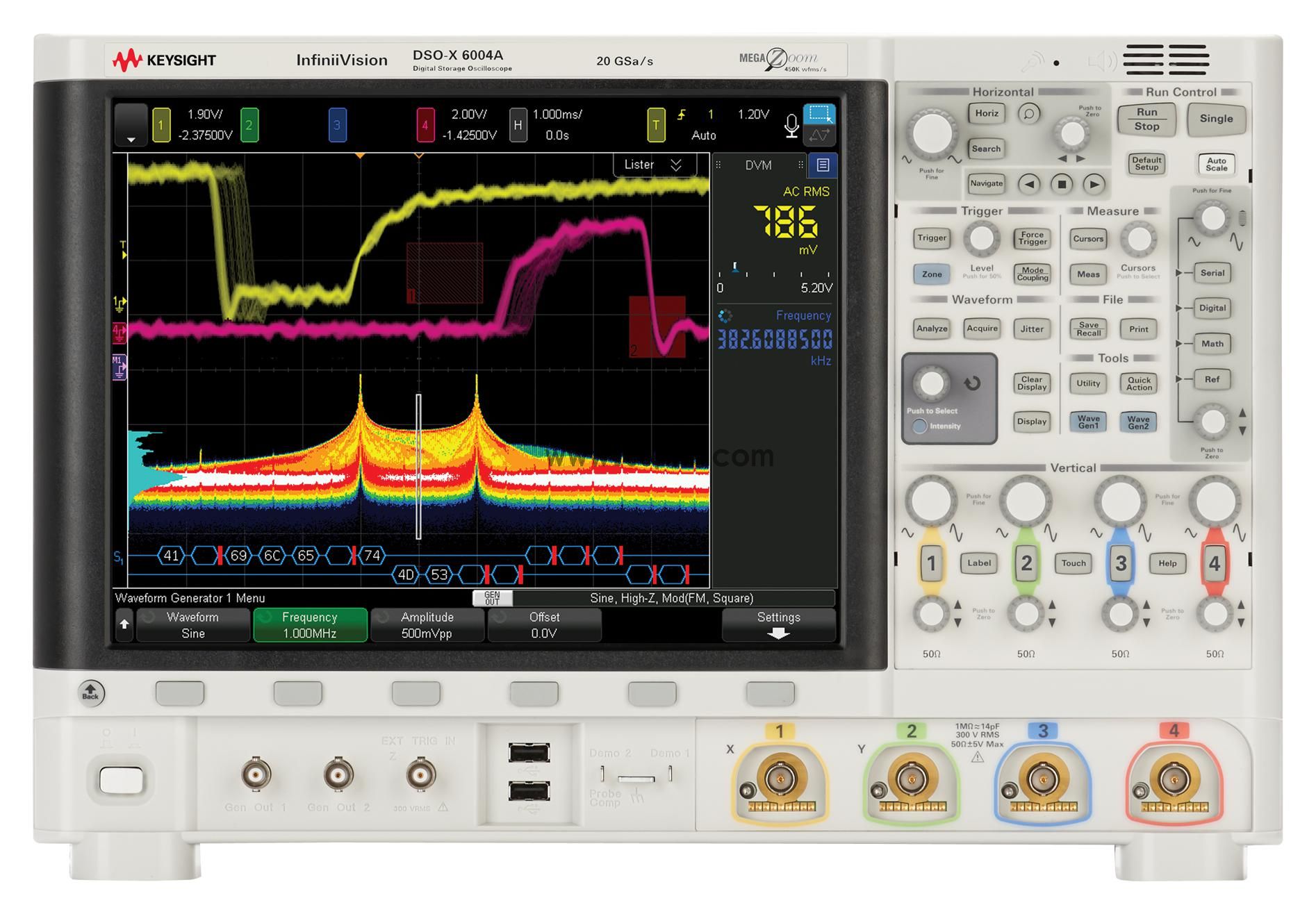The height and width of the screenshot is (914, 1316).
Task: Click the Save Recall button
Action: pos(1088,329)
